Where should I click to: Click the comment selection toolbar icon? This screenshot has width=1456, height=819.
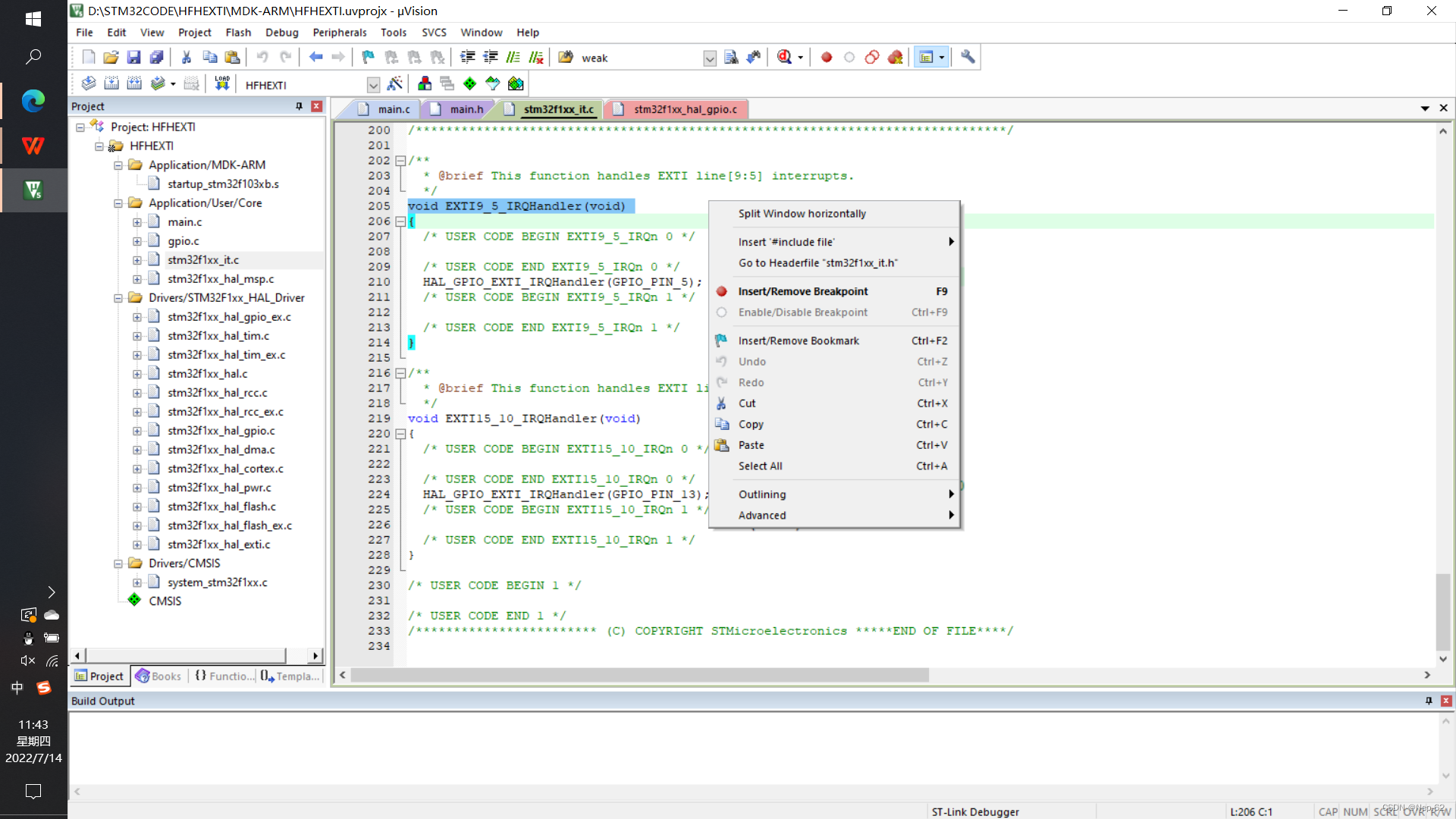[513, 57]
